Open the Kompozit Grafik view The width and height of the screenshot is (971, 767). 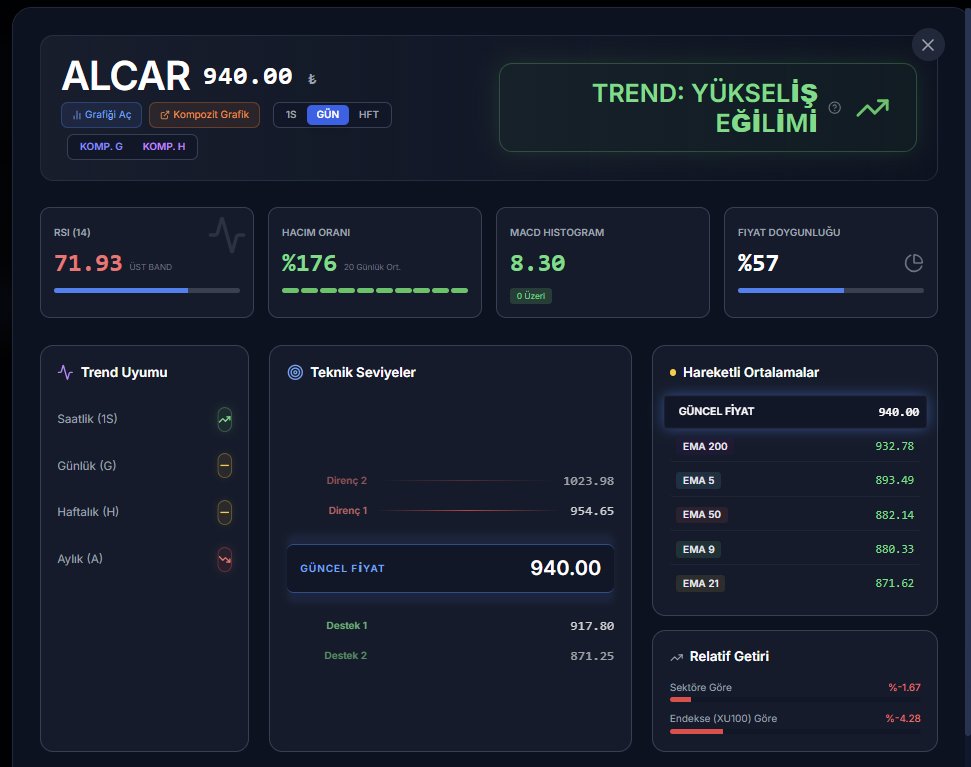(203, 114)
